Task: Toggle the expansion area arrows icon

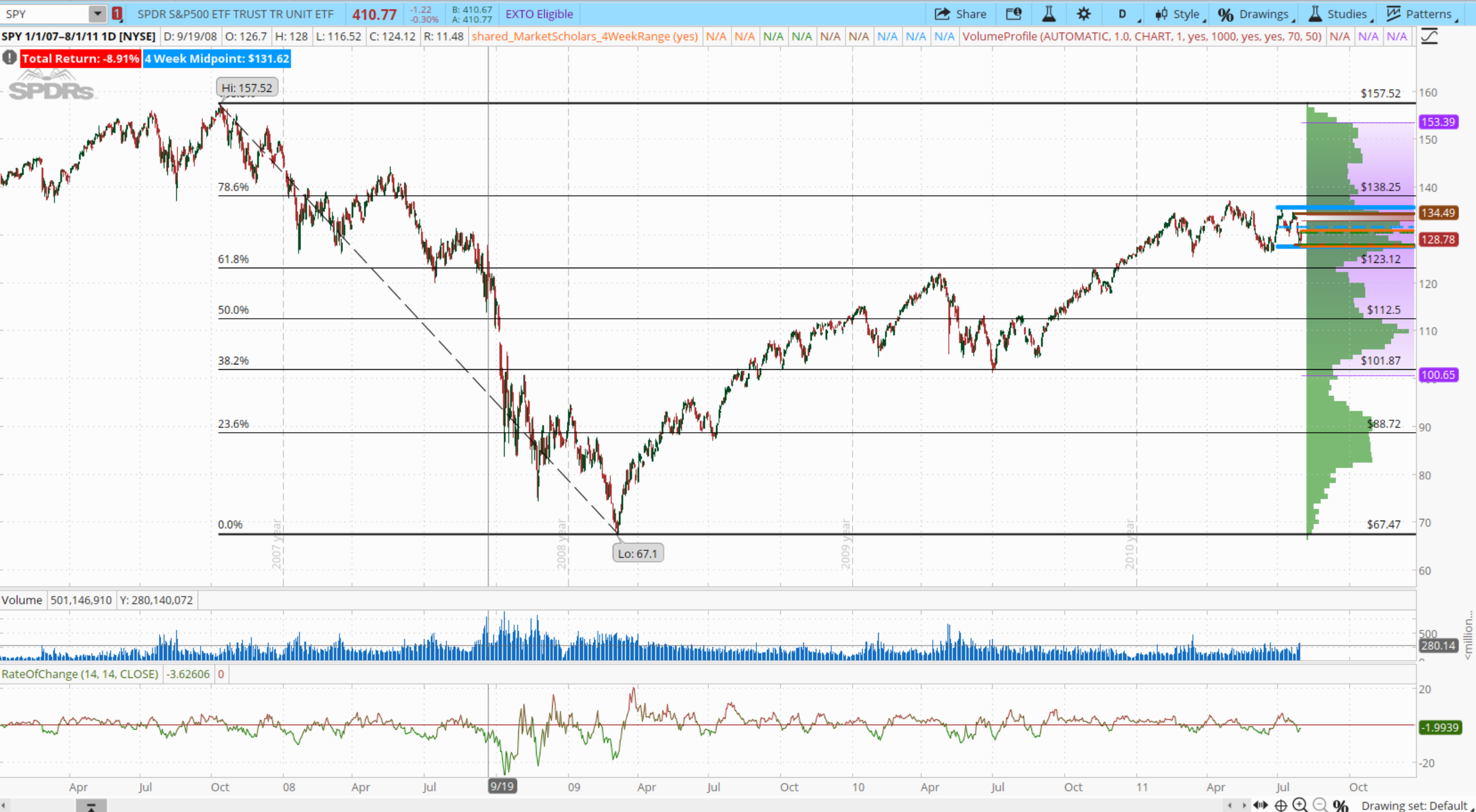Action: (1260, 805)
